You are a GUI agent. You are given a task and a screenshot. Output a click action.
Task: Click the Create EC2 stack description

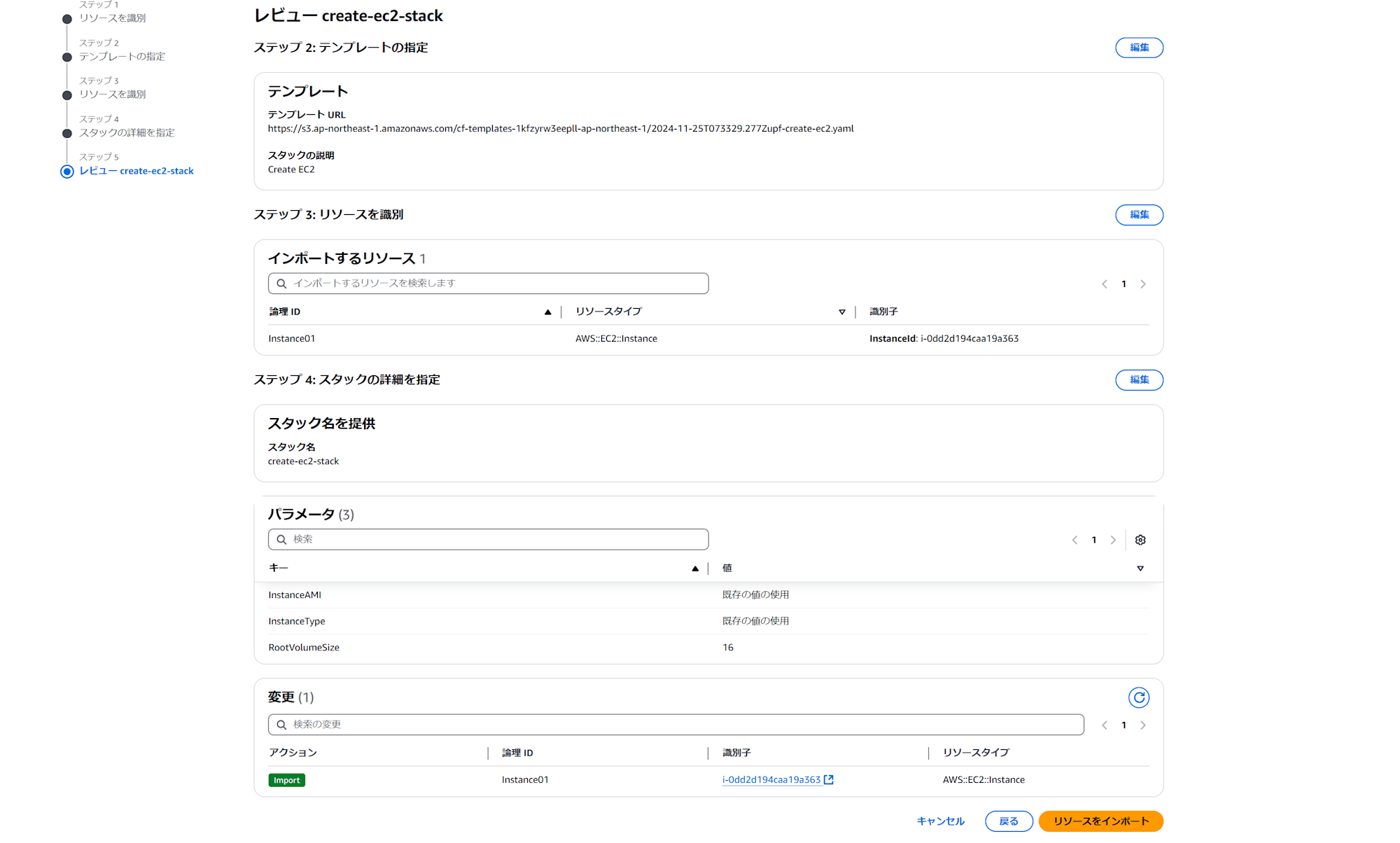click(x=291, y=169)
